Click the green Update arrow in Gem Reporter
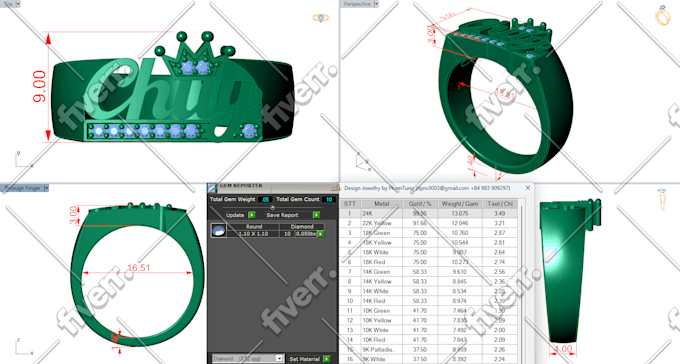 tap(252, 215)
